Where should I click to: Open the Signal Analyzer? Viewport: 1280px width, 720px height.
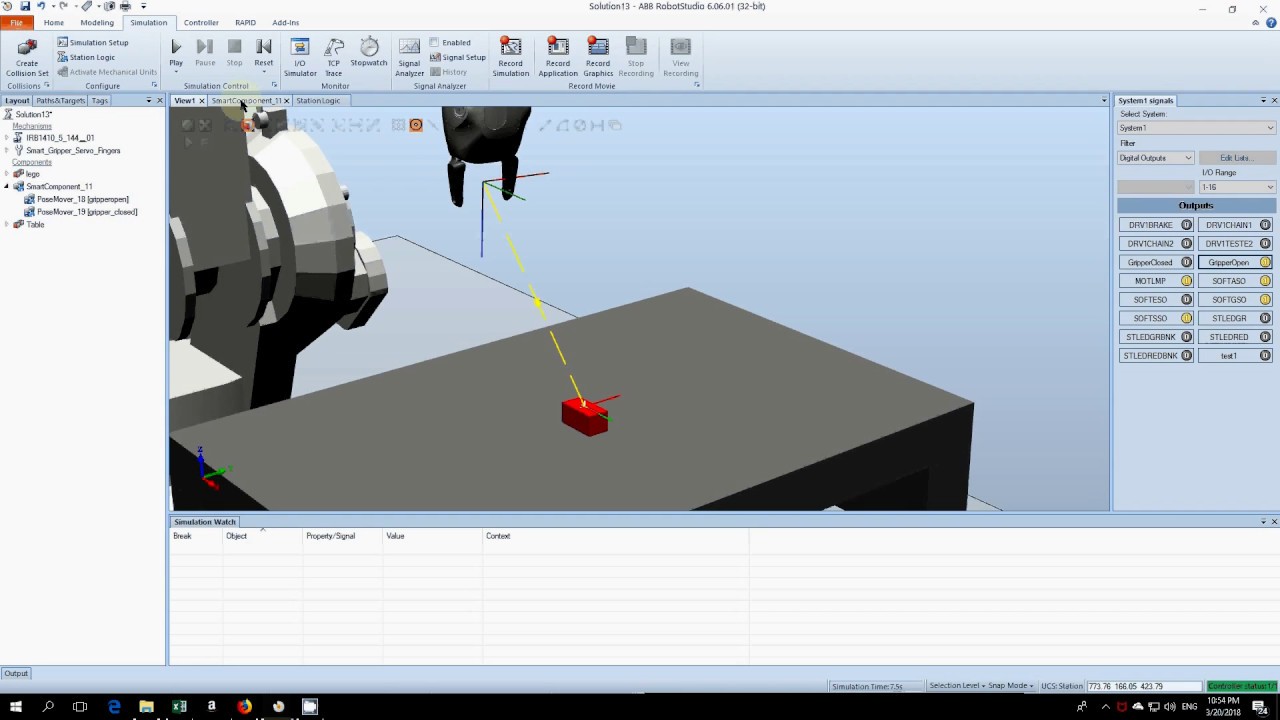[x=409, y=58]
